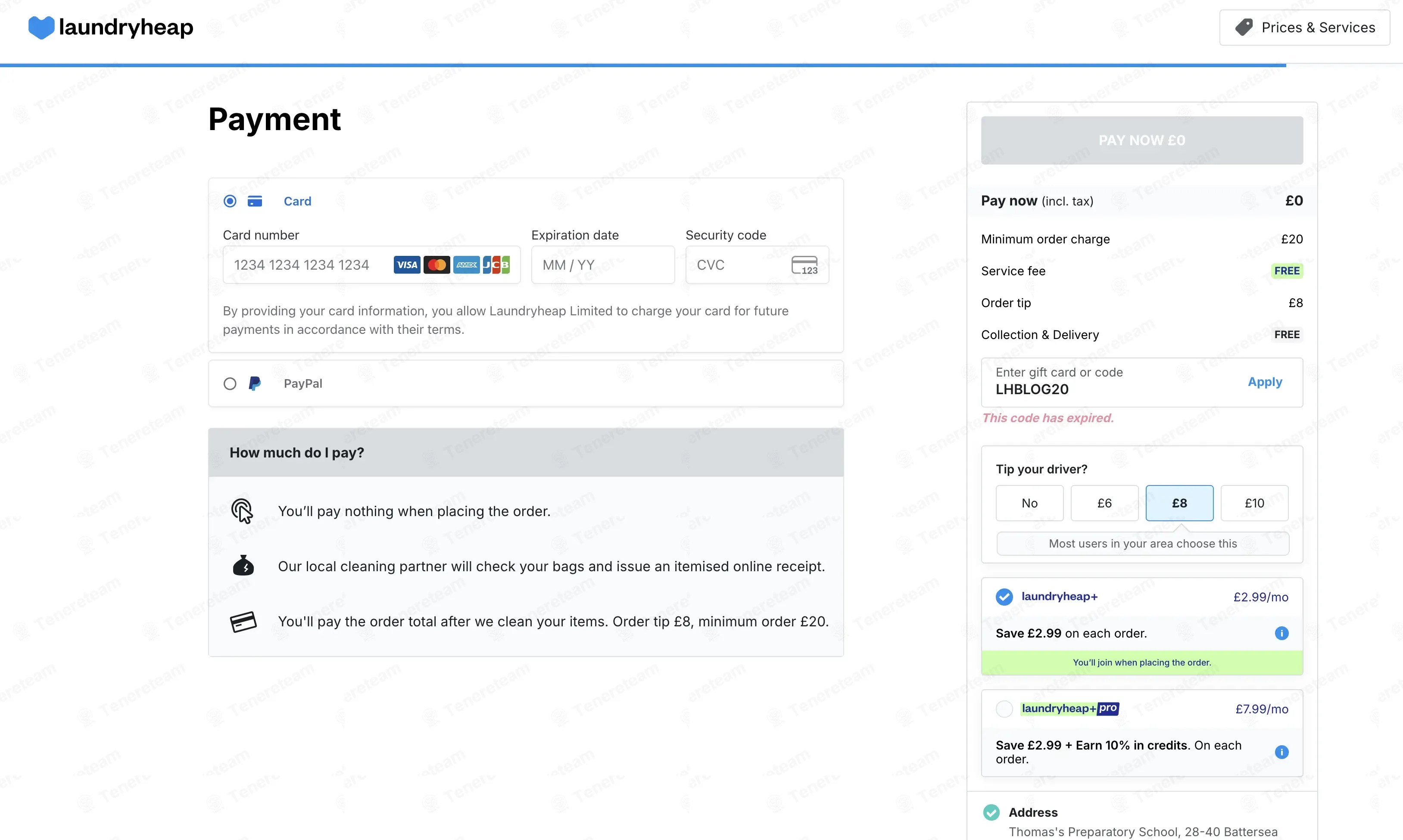Click the pointer tap icon

pos(242,510)
